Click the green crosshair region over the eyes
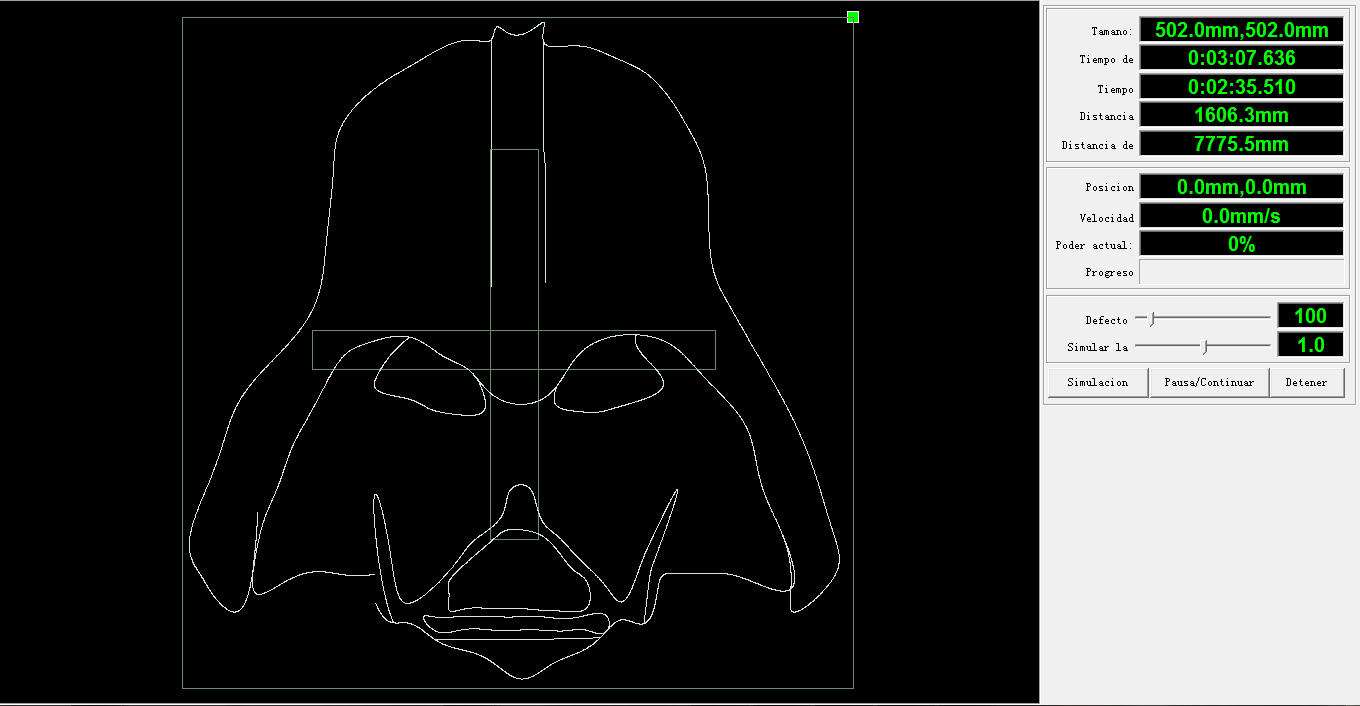Screen dimensions: 1360x706 [x=514, y=347]
